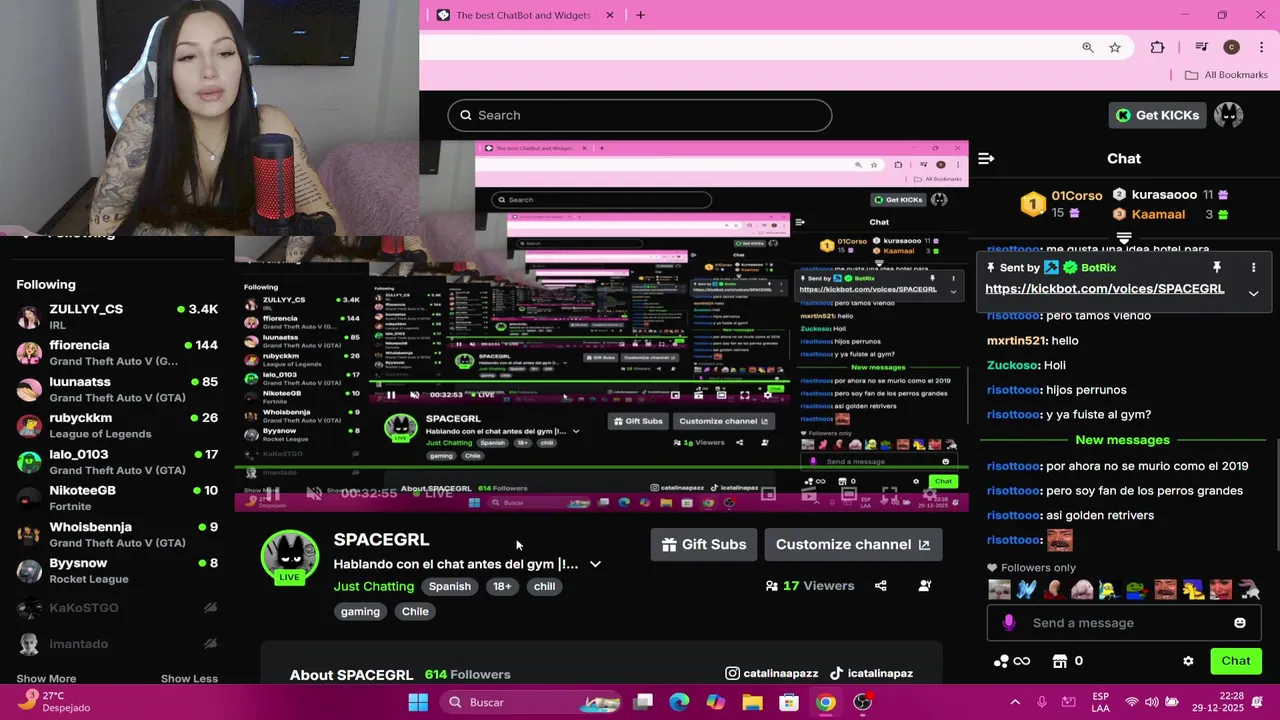Click Show More in Following list
Screen dimensions: 1280x720
click(x=46, y=678)
